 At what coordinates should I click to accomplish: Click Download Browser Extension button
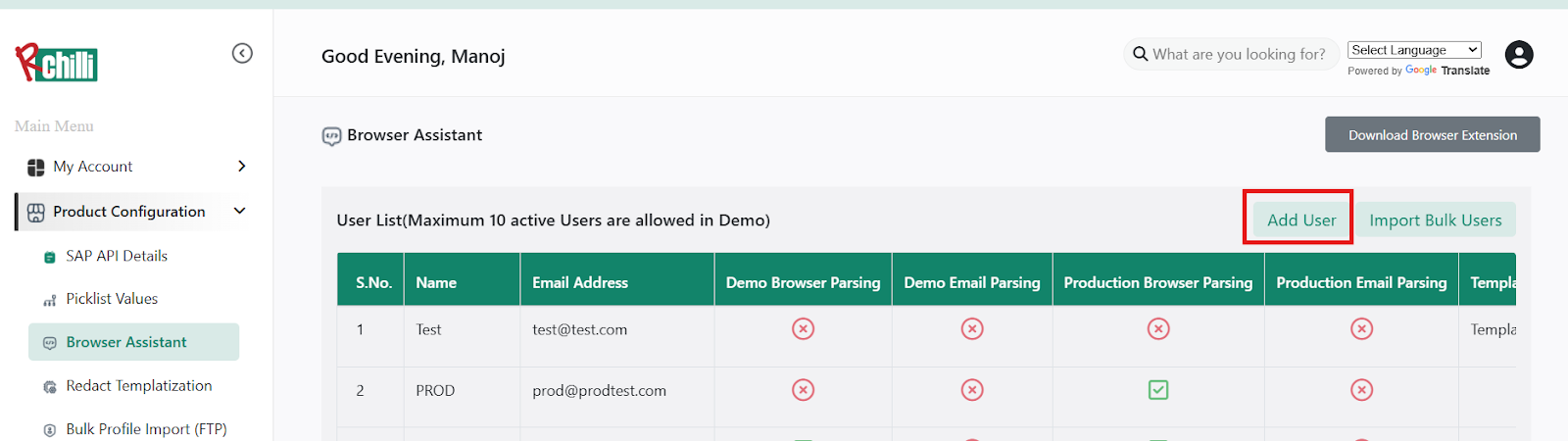tap(1432, 135)
